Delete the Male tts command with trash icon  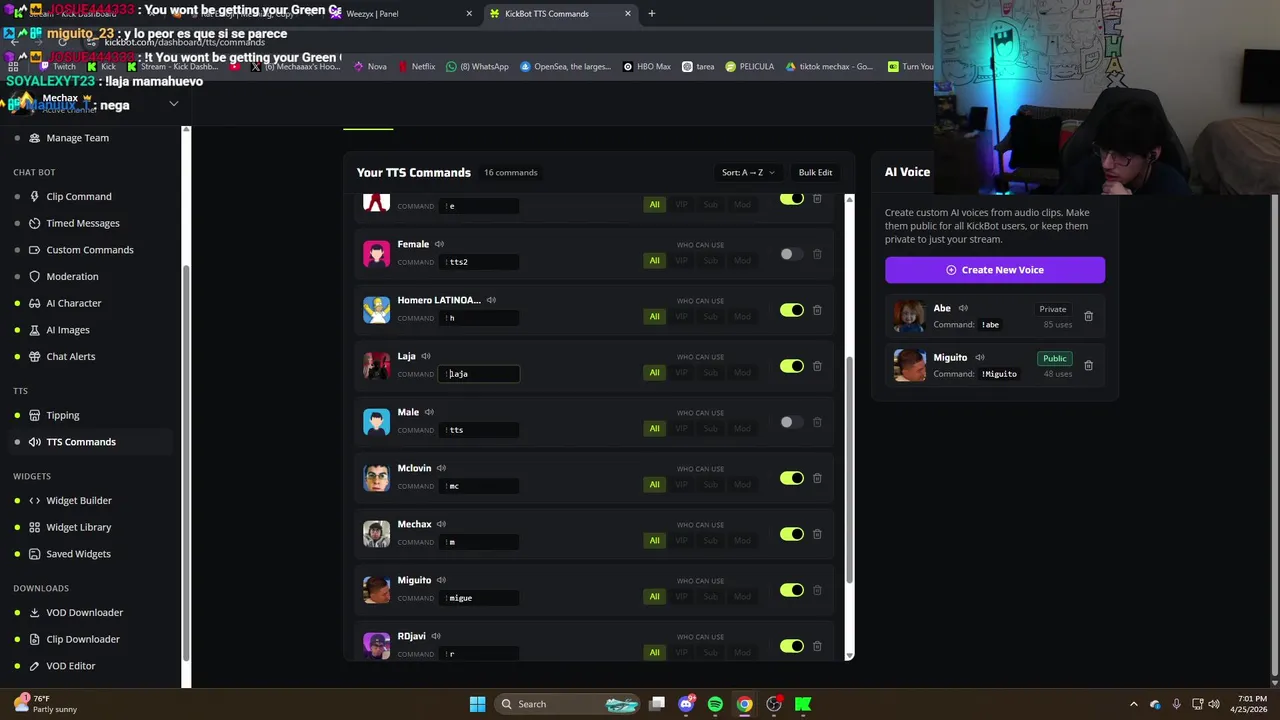coord(817,422)
